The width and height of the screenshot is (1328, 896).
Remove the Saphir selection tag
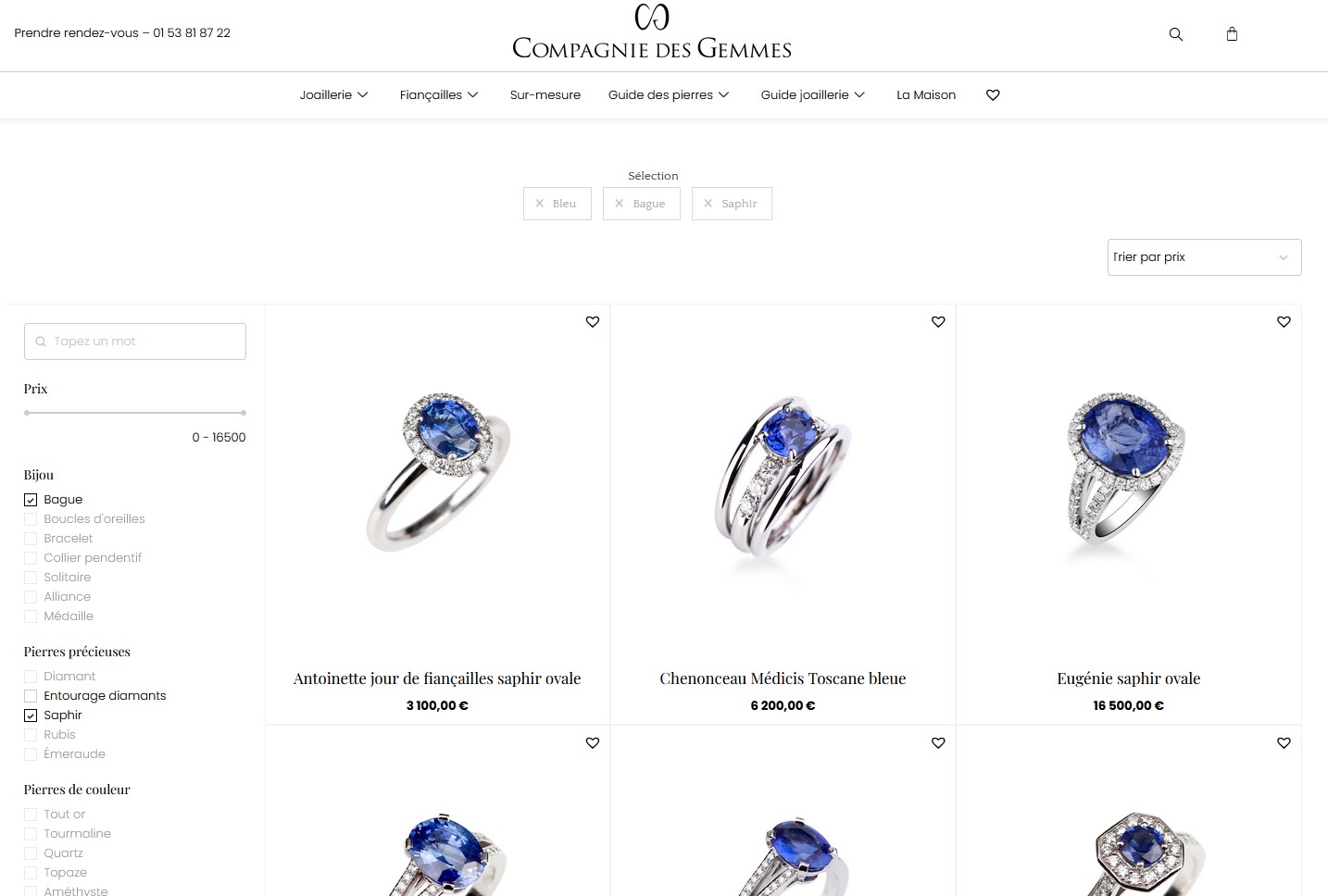pos(732,204)
